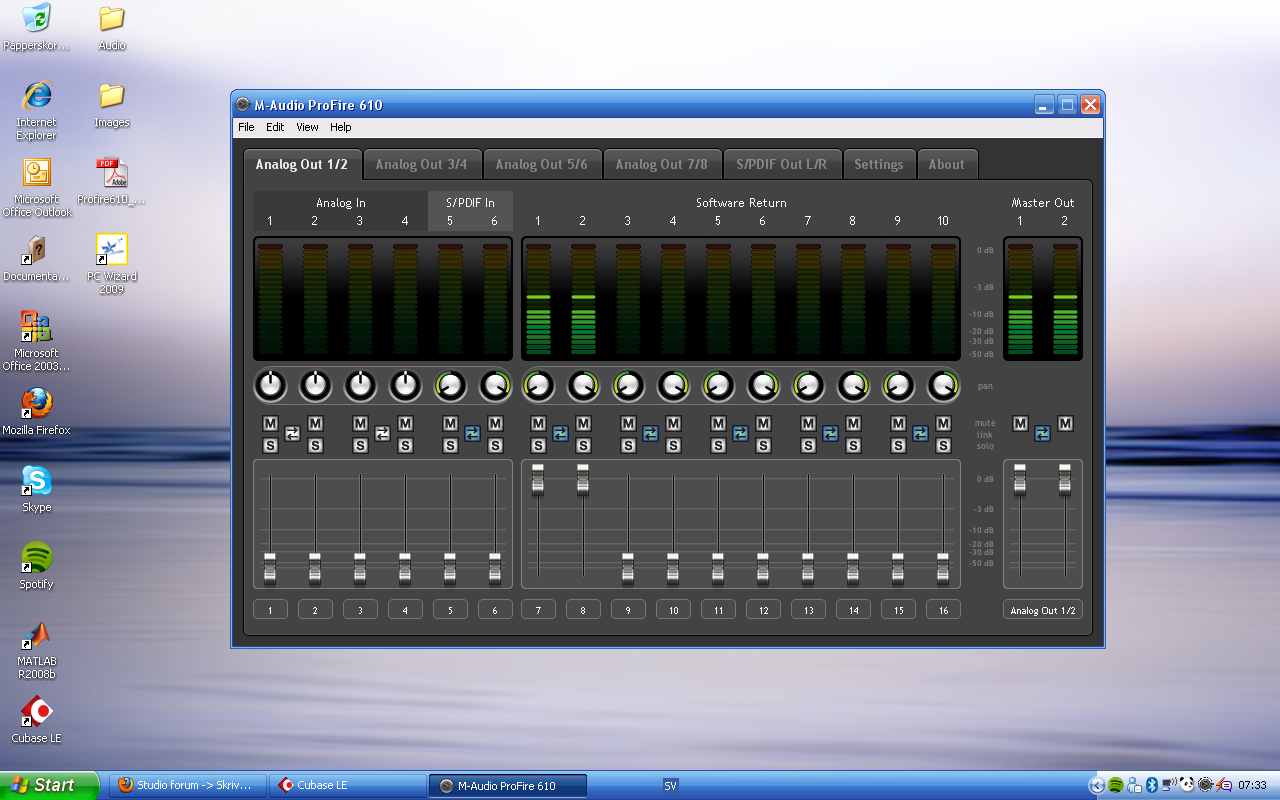Select the Profire610 PDF file icon

tap(112, 180)
